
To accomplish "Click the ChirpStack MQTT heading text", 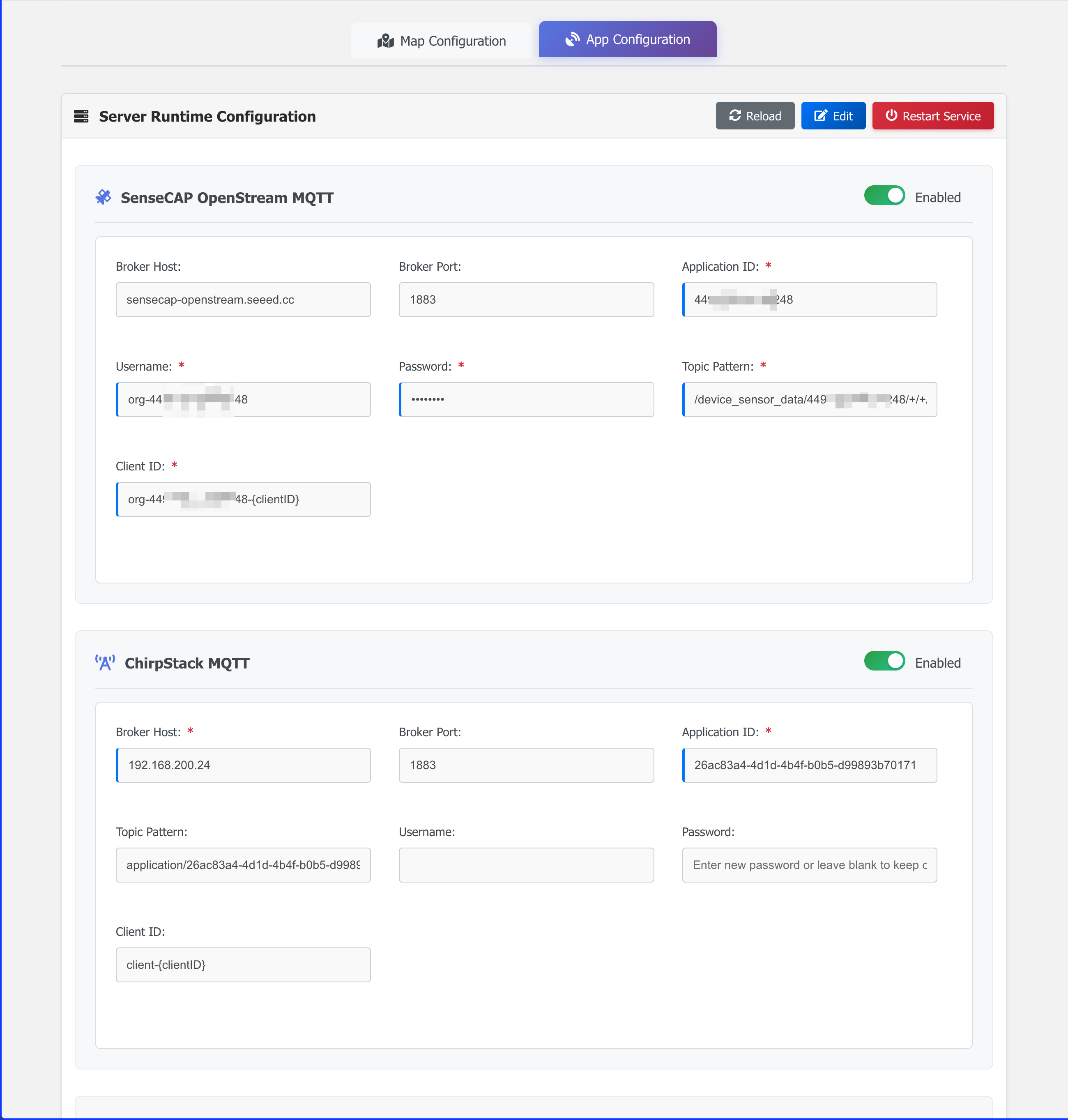I will click(187, 664).
